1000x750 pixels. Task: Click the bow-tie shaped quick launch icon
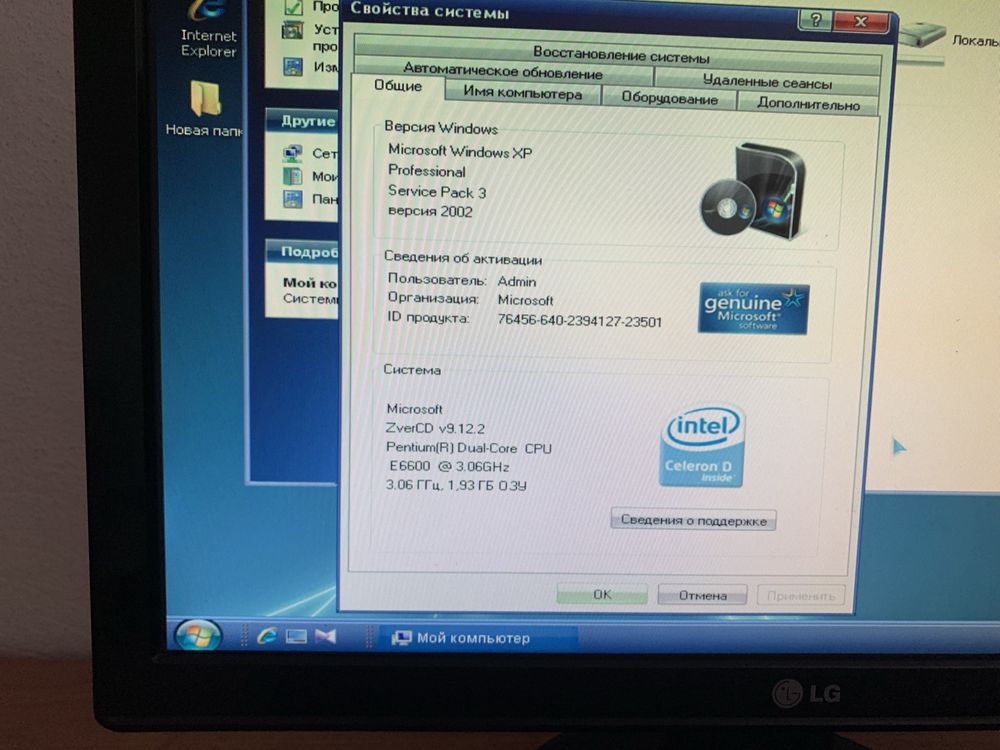[325, 636]
